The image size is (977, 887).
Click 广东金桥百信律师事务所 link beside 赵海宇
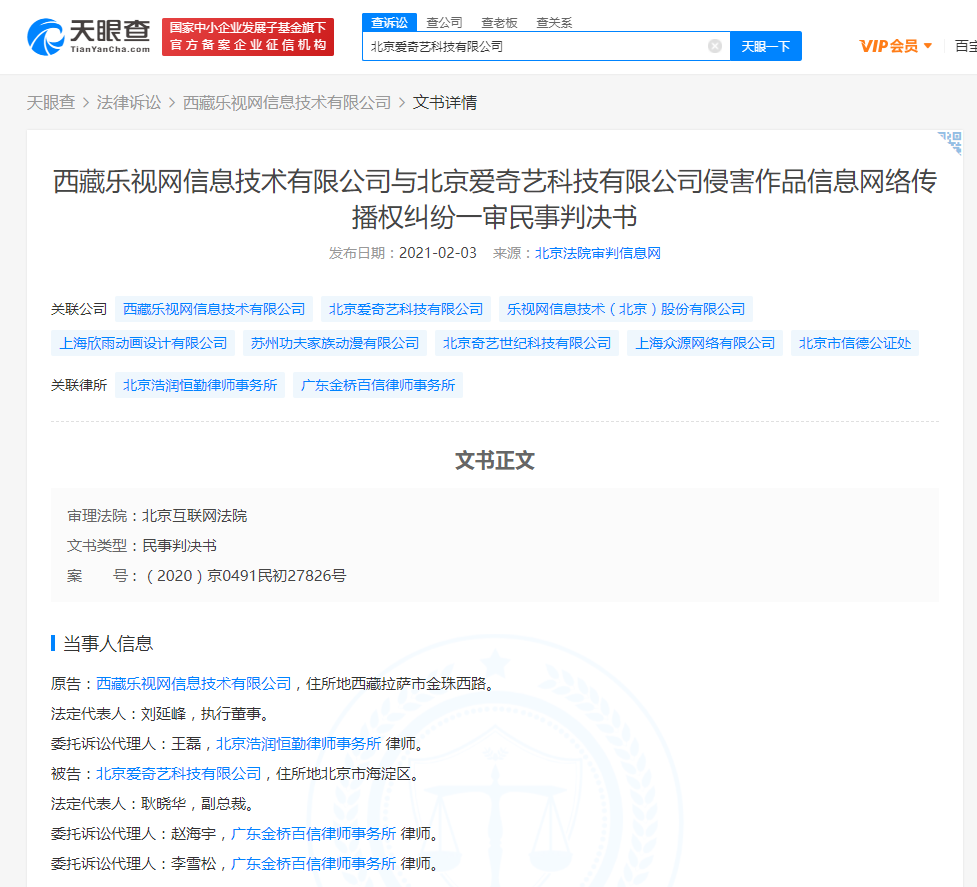313,833
